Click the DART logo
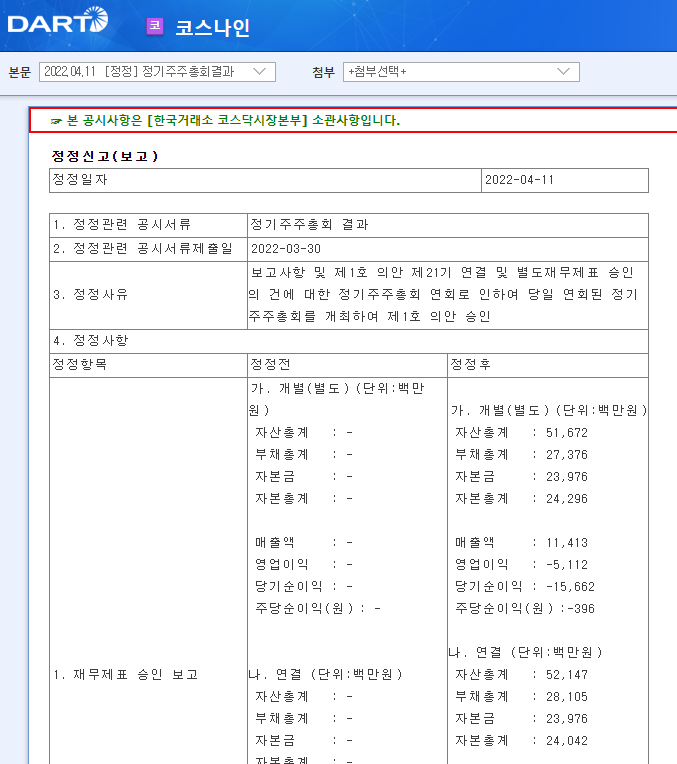677x764 pixels. click(x=58, y=20)
